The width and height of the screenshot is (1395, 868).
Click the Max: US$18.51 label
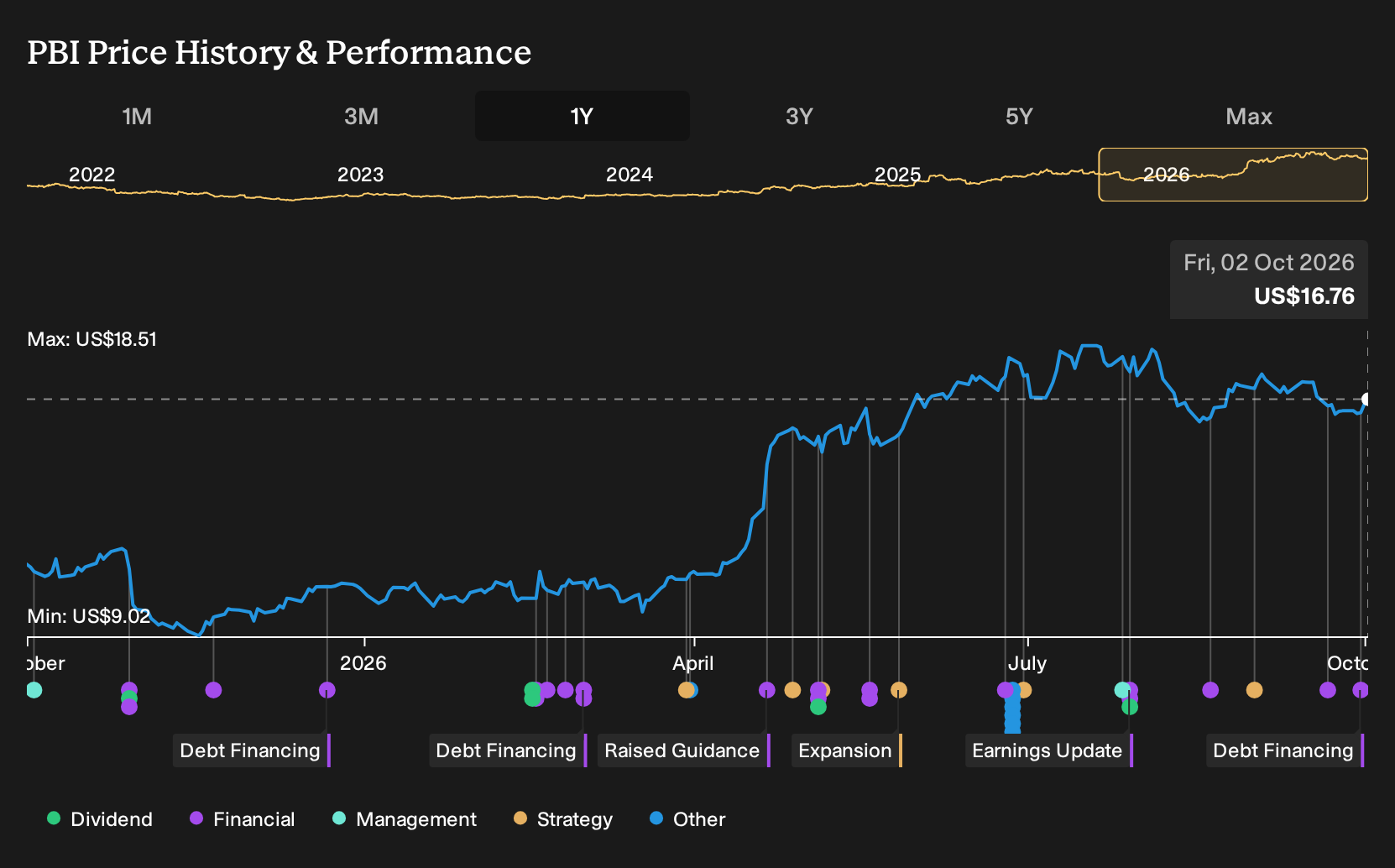tap(92, 339)
